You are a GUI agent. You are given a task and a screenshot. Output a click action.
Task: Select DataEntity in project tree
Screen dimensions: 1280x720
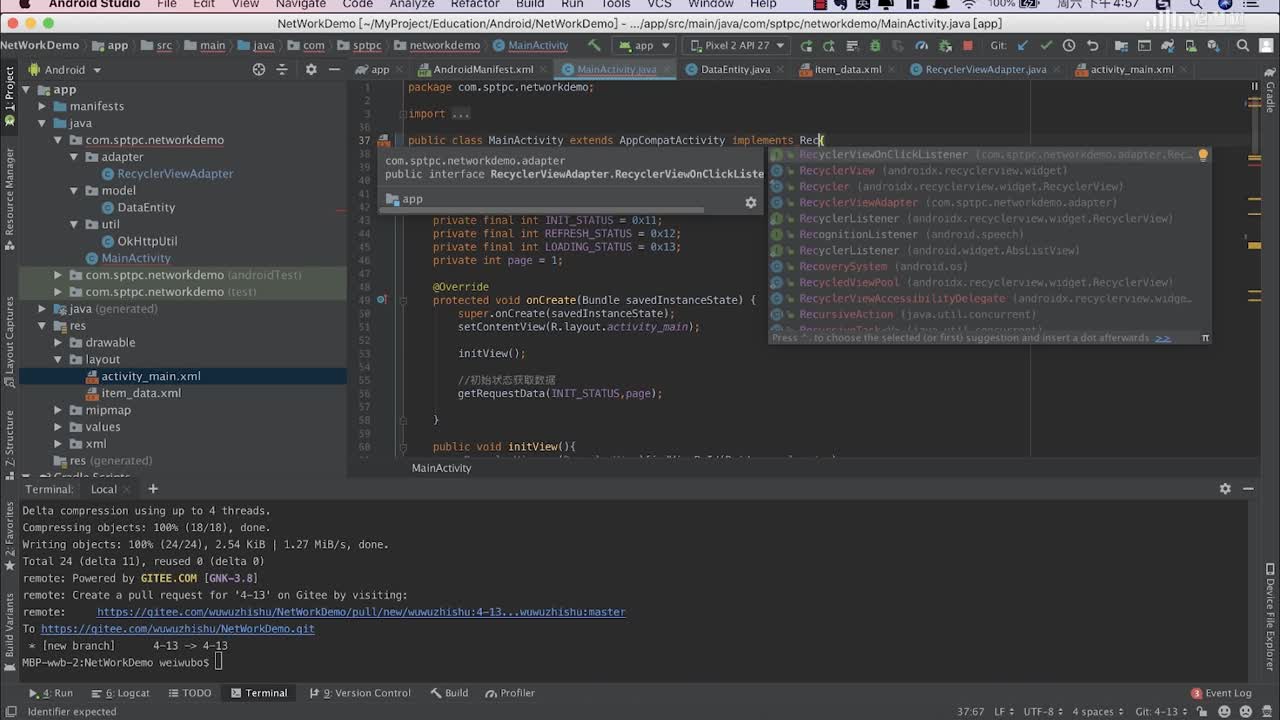[145, 207]
